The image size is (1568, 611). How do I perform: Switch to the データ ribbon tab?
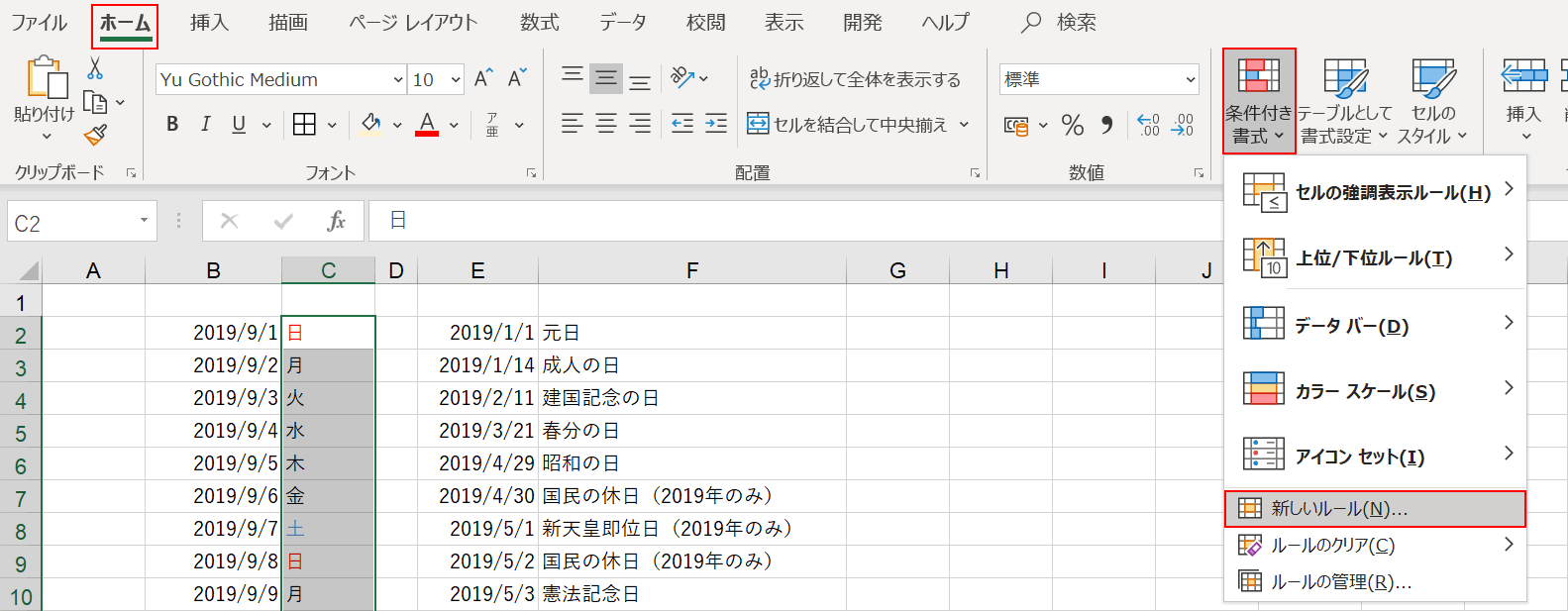click(x=623, y=23)
